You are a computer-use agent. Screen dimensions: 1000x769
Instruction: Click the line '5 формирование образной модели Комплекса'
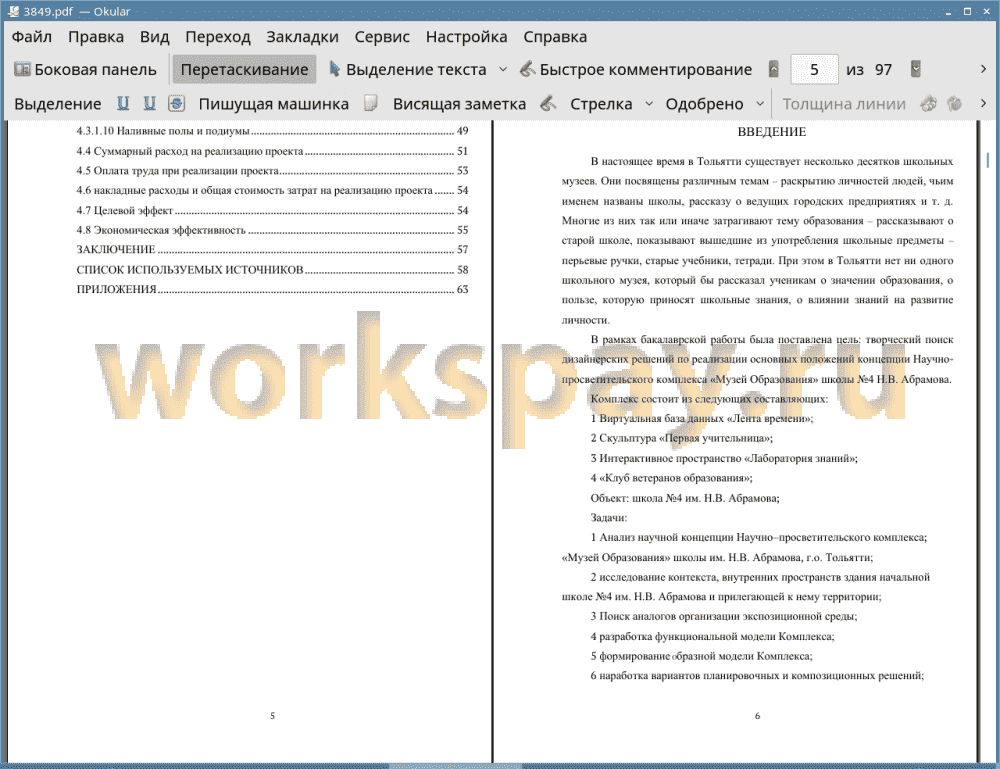pyautogui.click(x=702, y=656)
